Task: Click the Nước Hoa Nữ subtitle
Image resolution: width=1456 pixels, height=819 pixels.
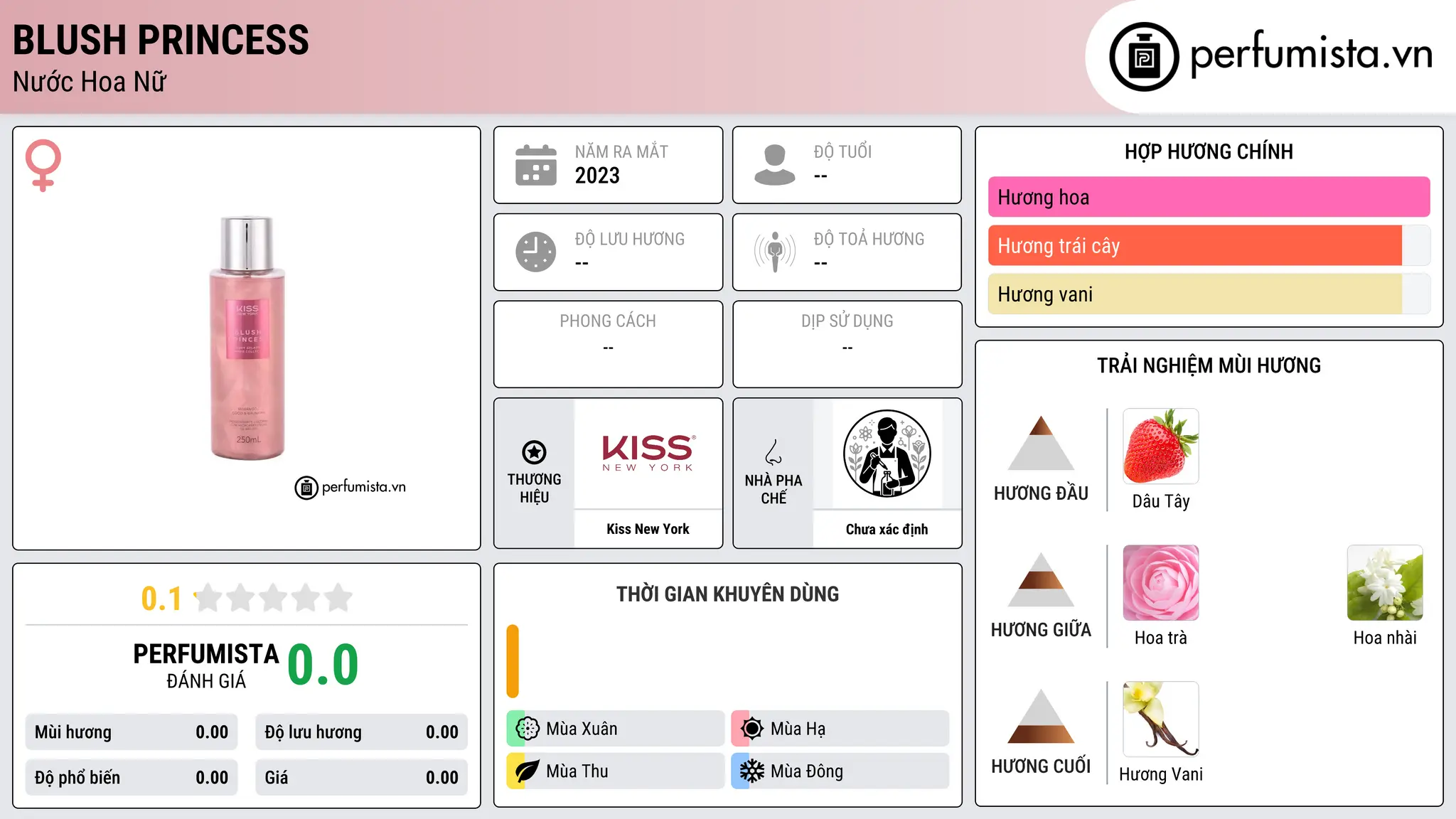Action: (x=90, y=82)
